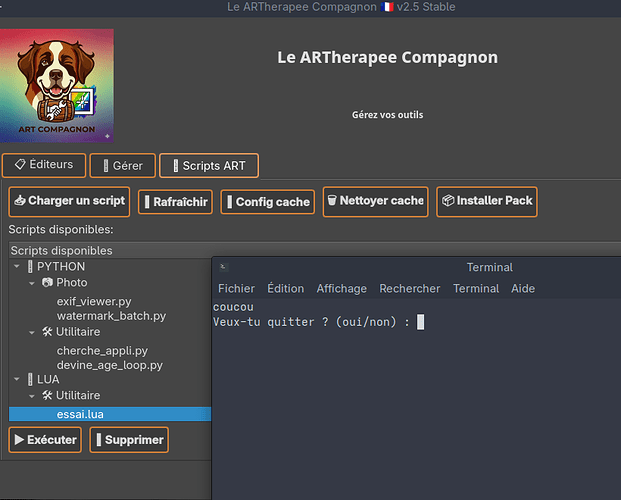Collapse the Photo folder under PYTHON
The width and height of the screenshot is (621, 500).
point(32,283)
